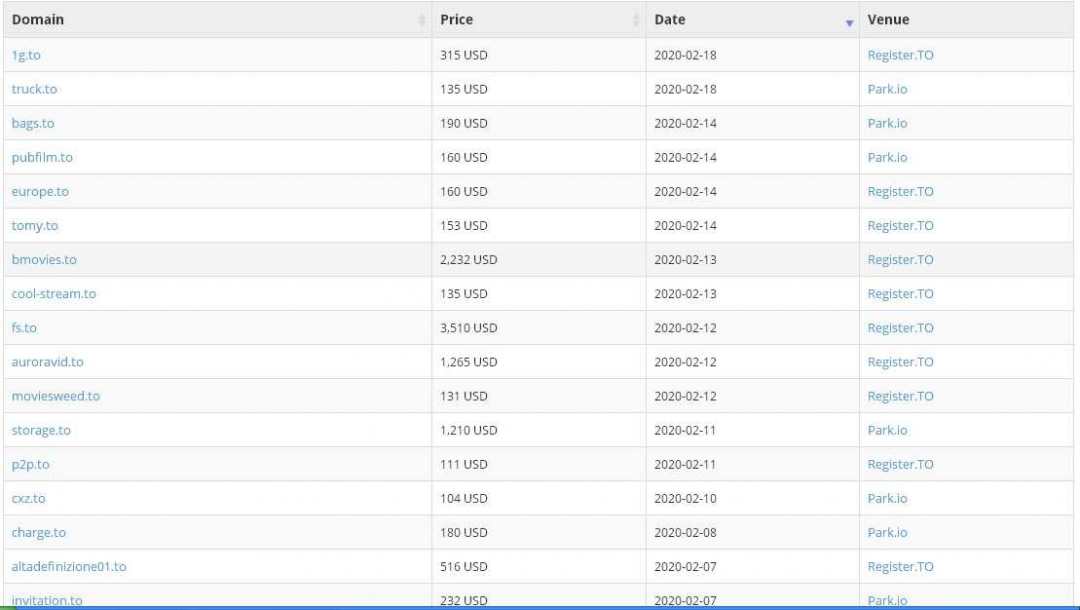Open Park.io venue for charge.to row
This screenshot has height=610, width=1080.
(x=887, y=532)
